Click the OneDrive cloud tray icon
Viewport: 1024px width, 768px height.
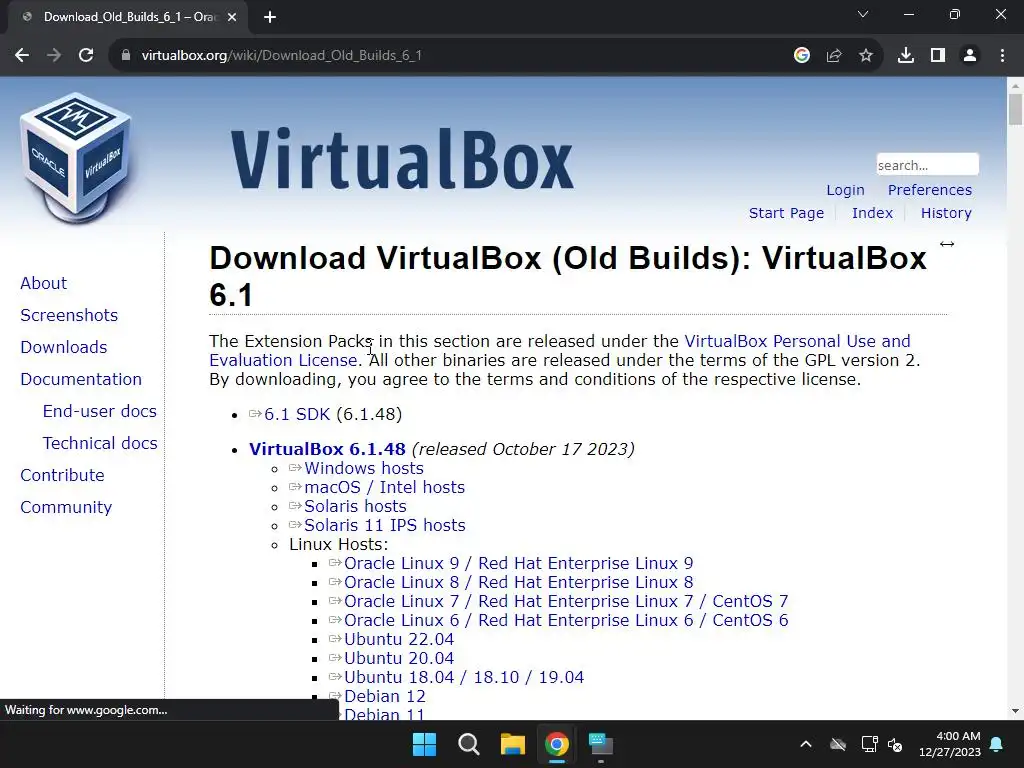pyautogui.click(x=838, y=744)
